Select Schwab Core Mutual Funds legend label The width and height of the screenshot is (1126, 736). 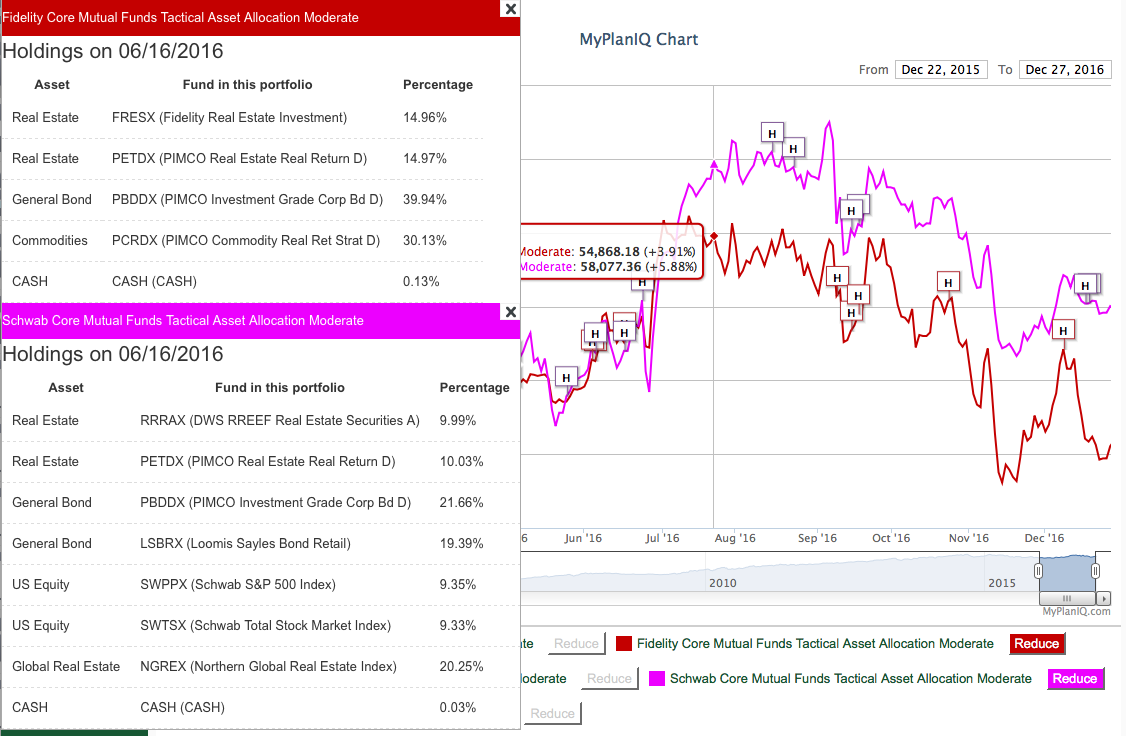pyautogui.click(x=851, y=679)
